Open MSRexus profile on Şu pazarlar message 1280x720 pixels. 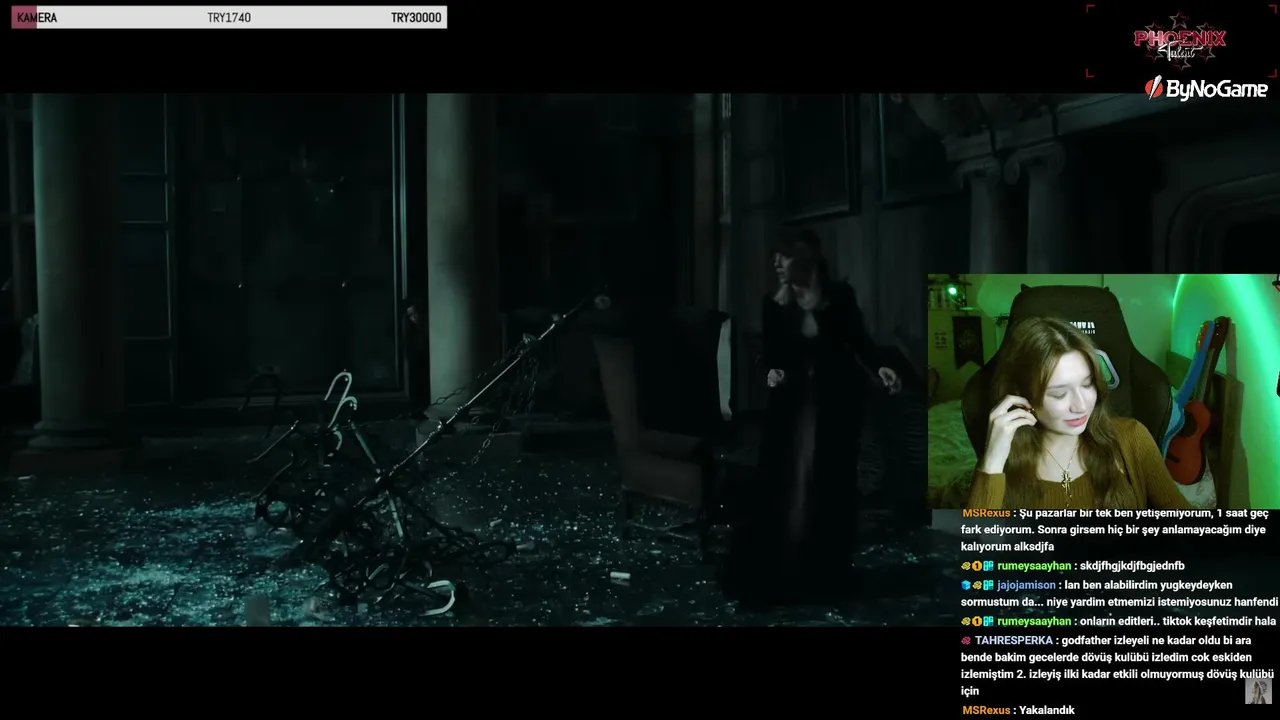tap(986, 513)
